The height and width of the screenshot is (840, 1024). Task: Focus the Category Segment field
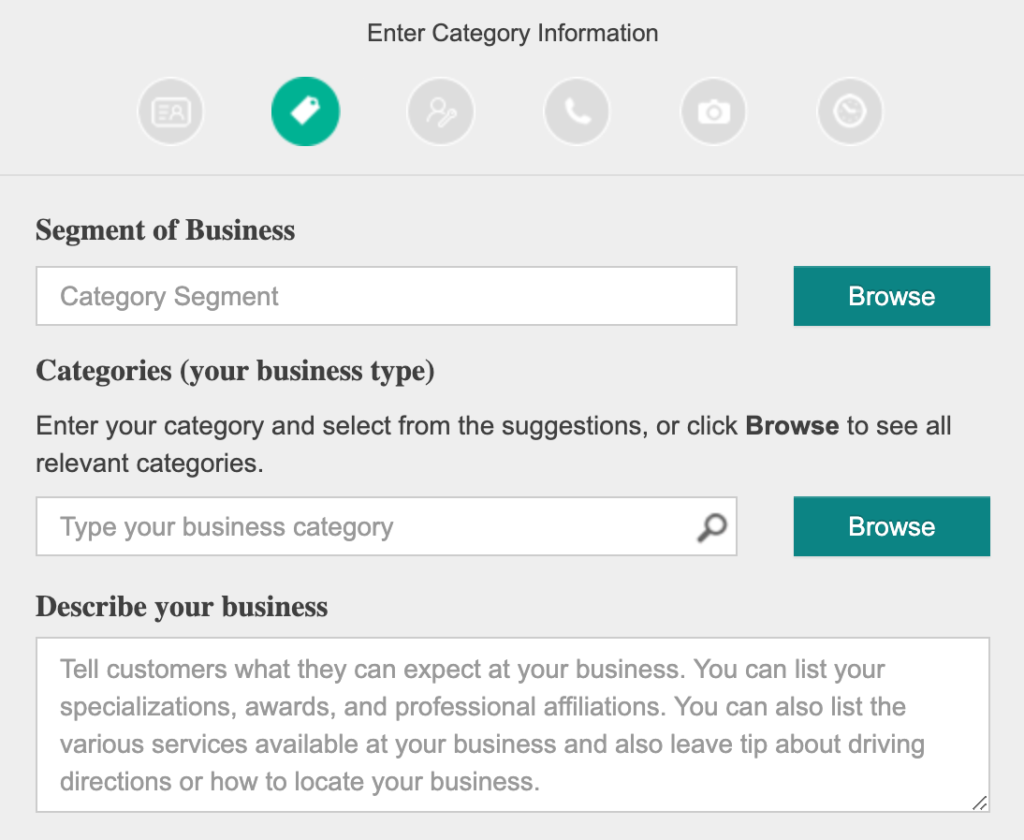[x=387, y=296]
